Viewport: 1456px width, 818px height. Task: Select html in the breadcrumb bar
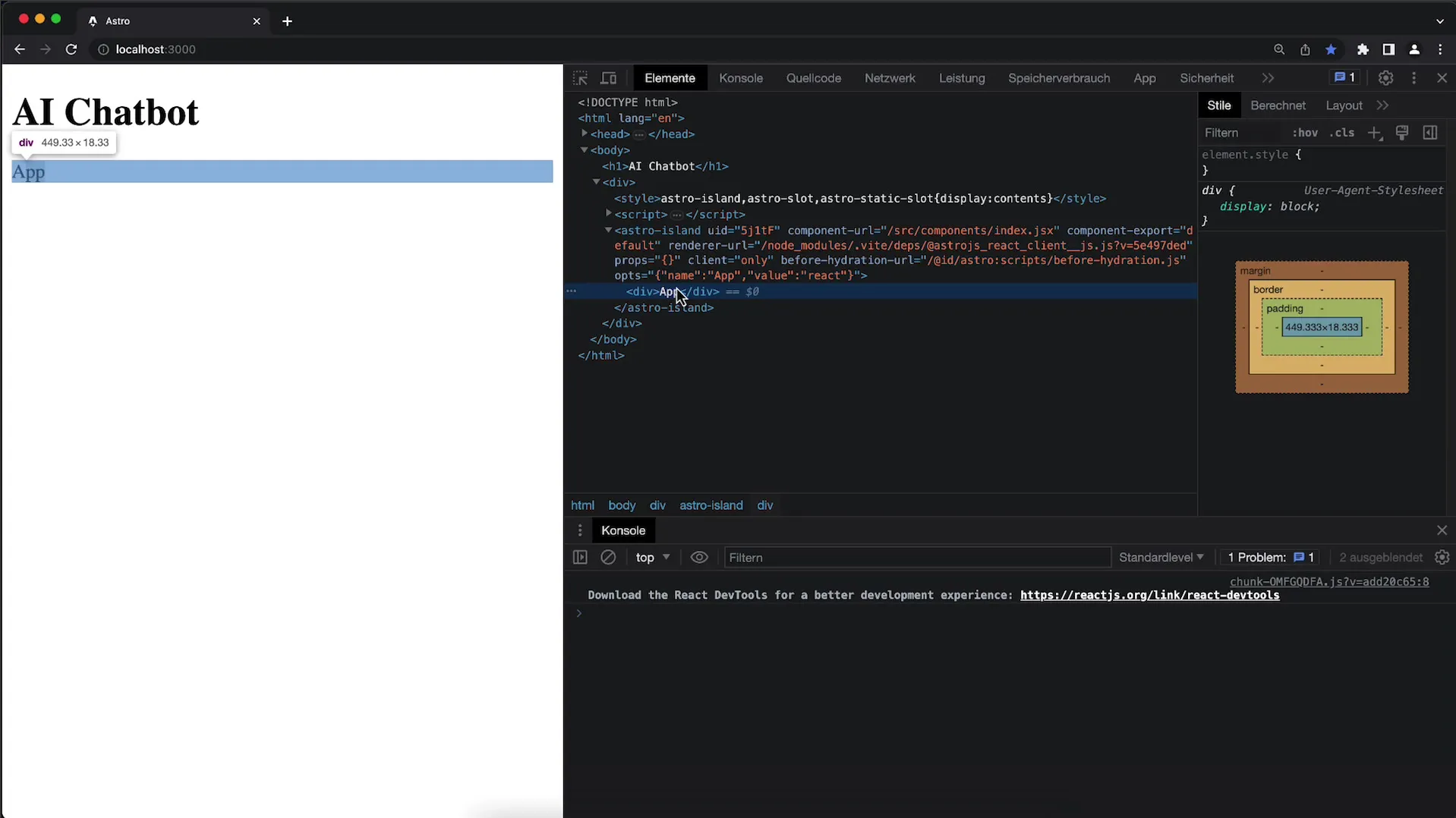click(582, 505)
